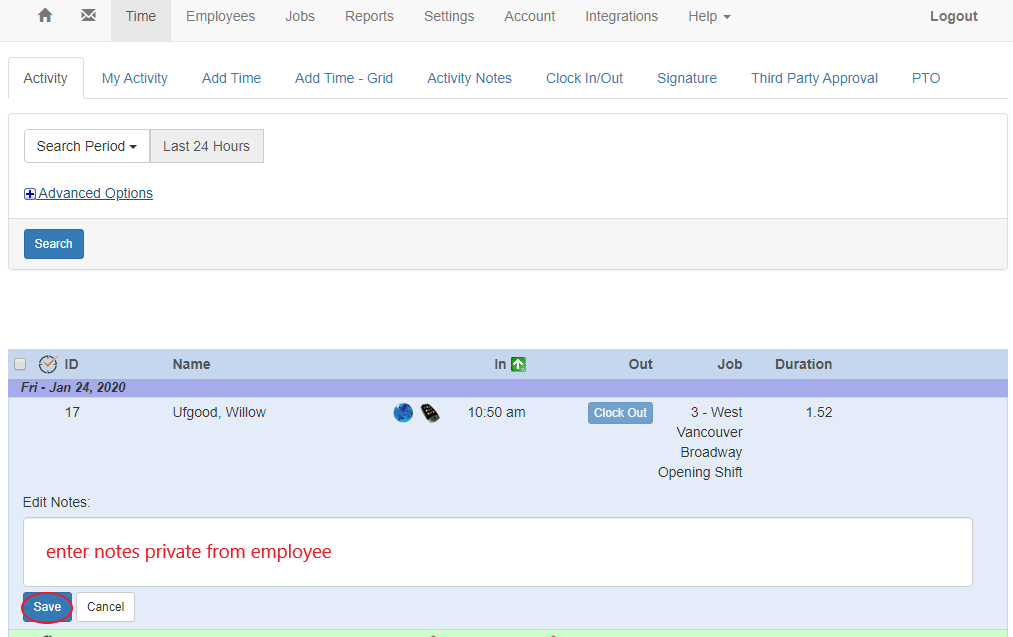This screenshot has height=637, width=1013.
Task: Click the clock icon in the table header
Action: click(x=46, y=364)
